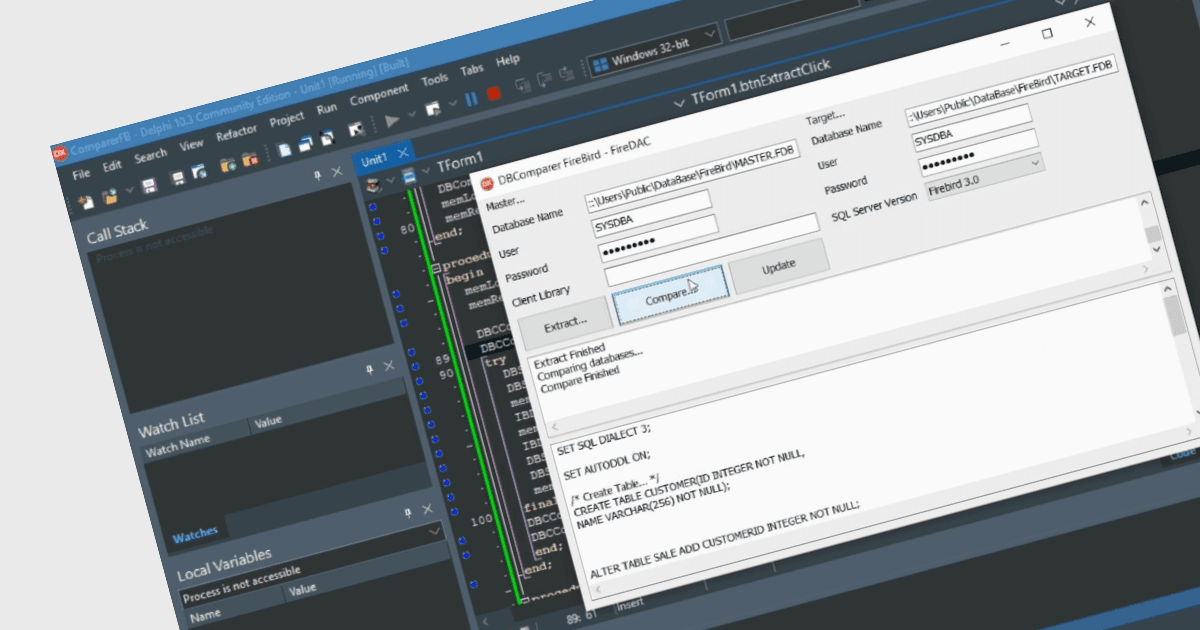Viewport: 1200px width, 630px height.
Task: Click the red Stop program button
Action: click(x=493, y=94)
